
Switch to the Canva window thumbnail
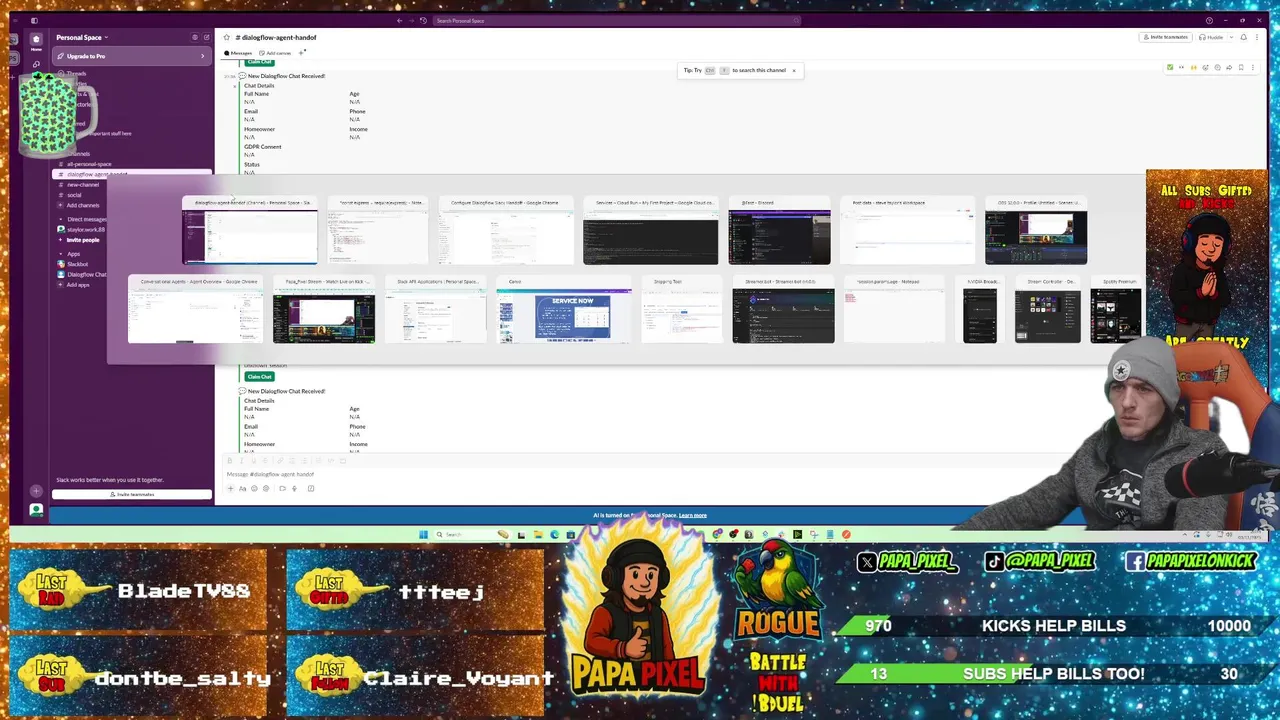point(564,311)
